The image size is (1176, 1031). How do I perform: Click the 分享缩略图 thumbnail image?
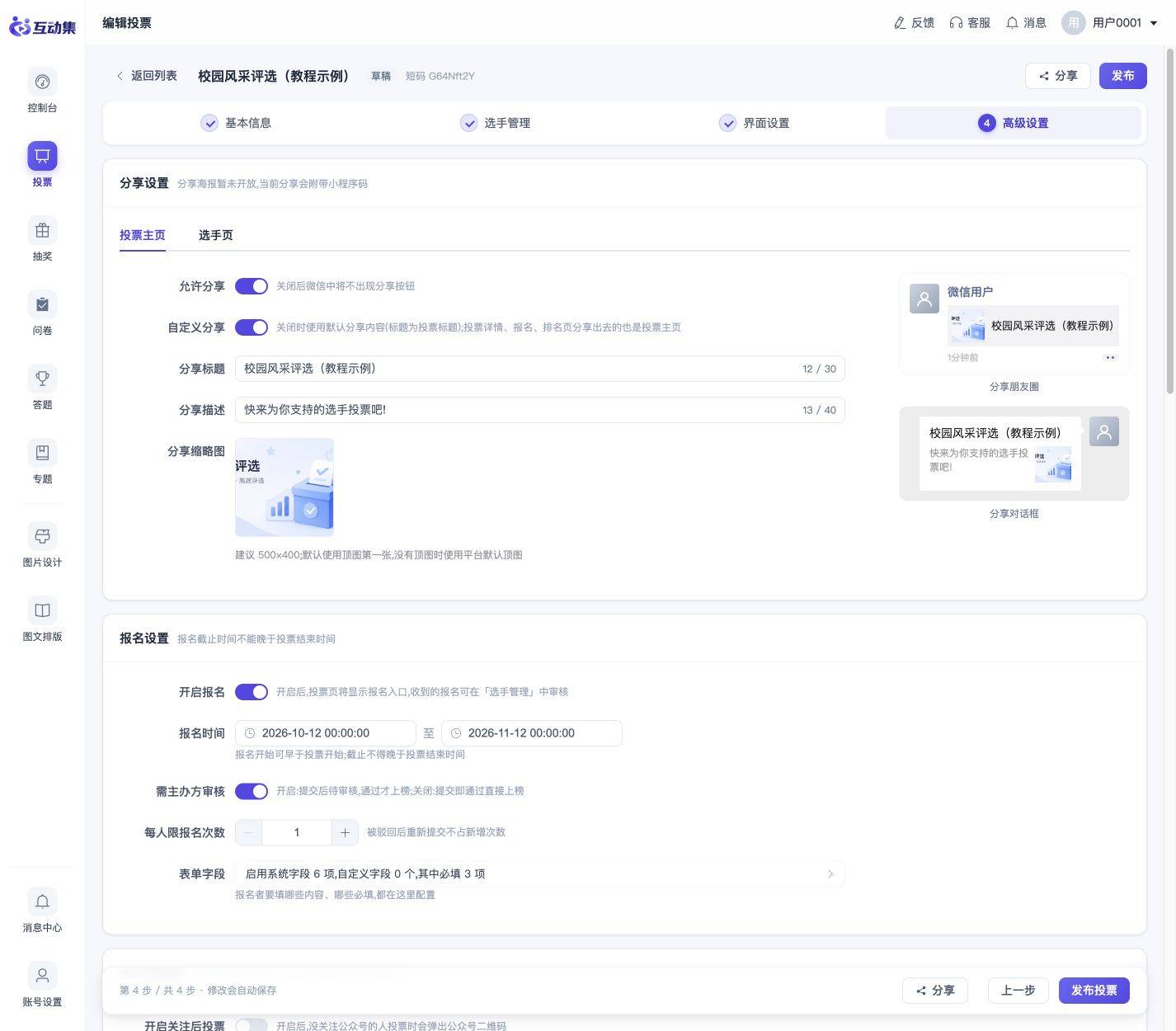(285, 487)
